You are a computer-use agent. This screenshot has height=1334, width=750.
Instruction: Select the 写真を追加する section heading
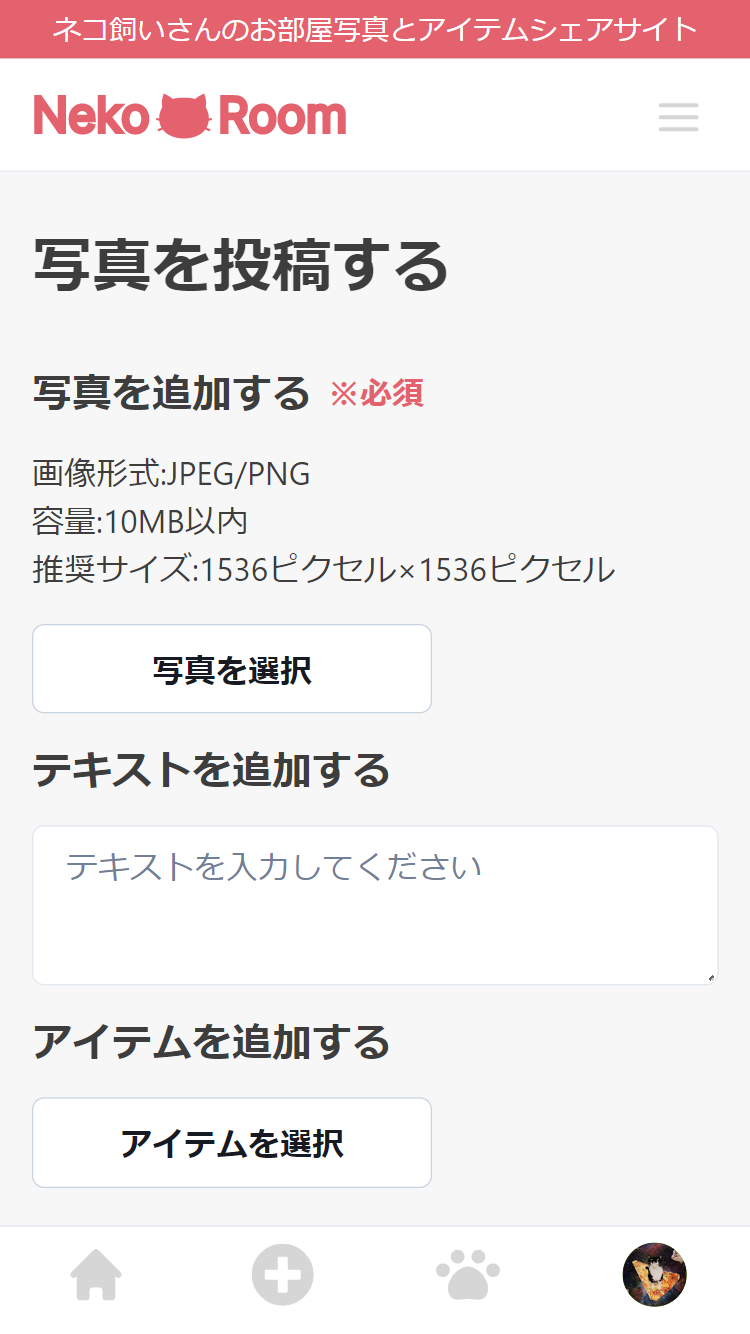(x=170, y=393)
